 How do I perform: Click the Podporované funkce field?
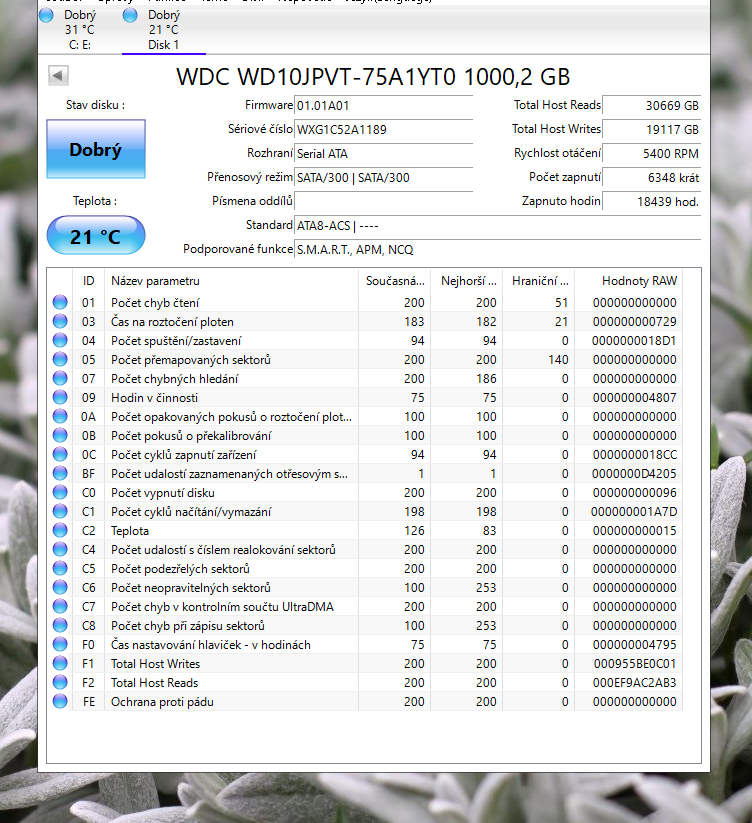[497, 250]
